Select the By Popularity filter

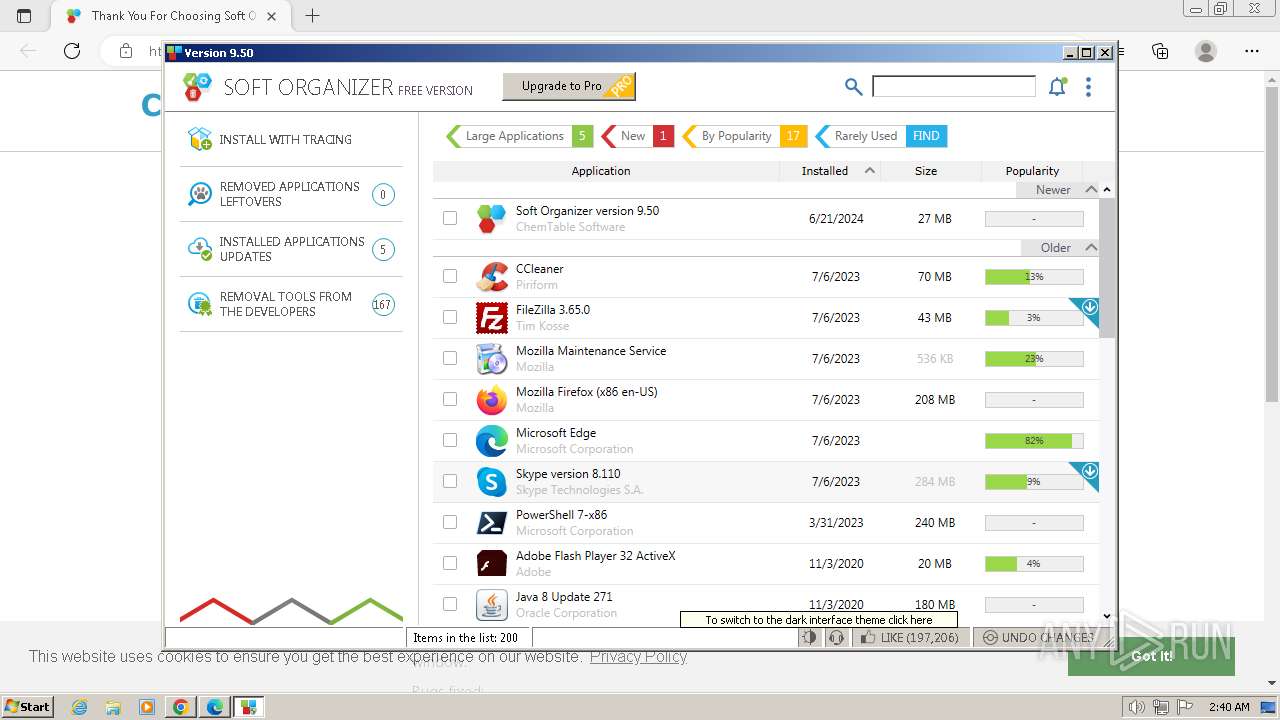click(x=744, y=136)
